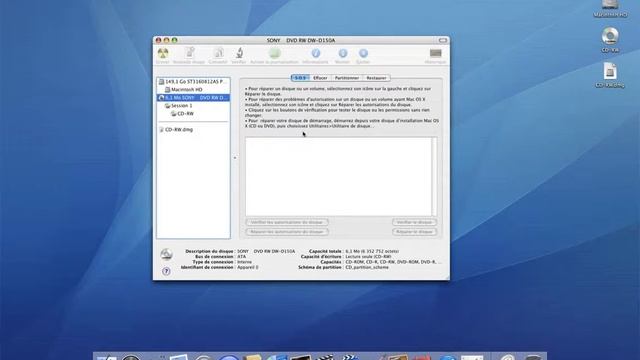Click the log area vertical scrollbar
The height and width of the screenshot is (360, 640).
click(434, 176)
